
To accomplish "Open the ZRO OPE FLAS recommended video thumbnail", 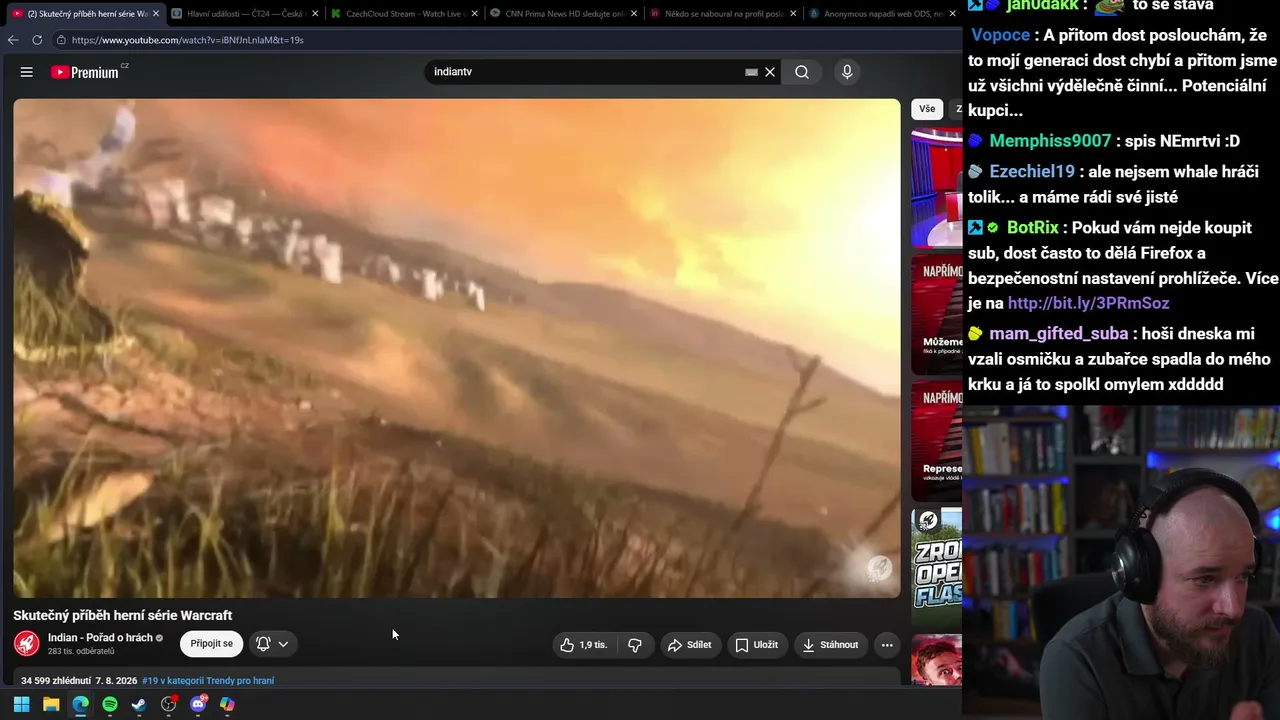I will click(937, 568).
